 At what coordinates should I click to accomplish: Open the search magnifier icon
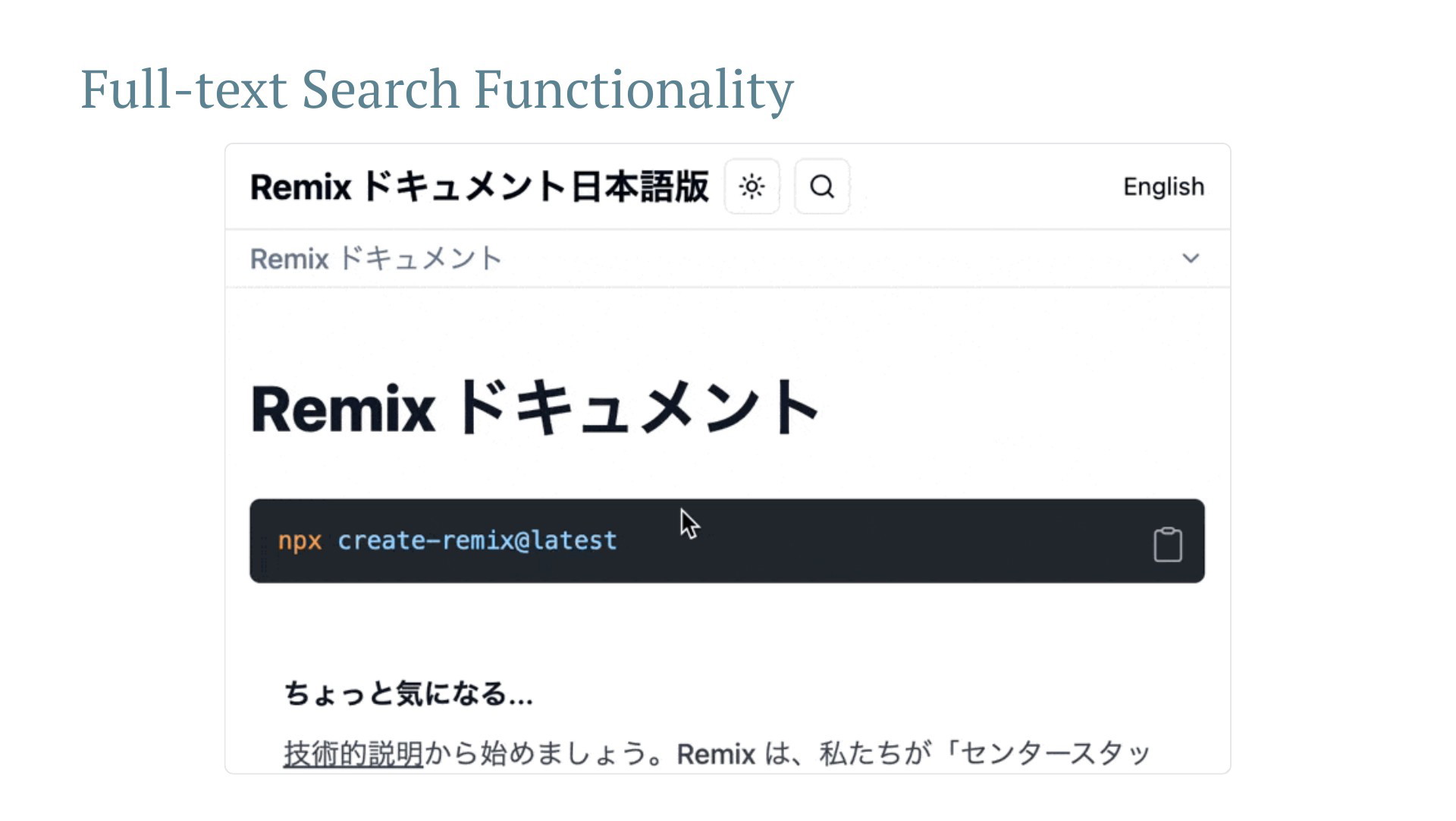pyautogui.click(x=822, y=187)
